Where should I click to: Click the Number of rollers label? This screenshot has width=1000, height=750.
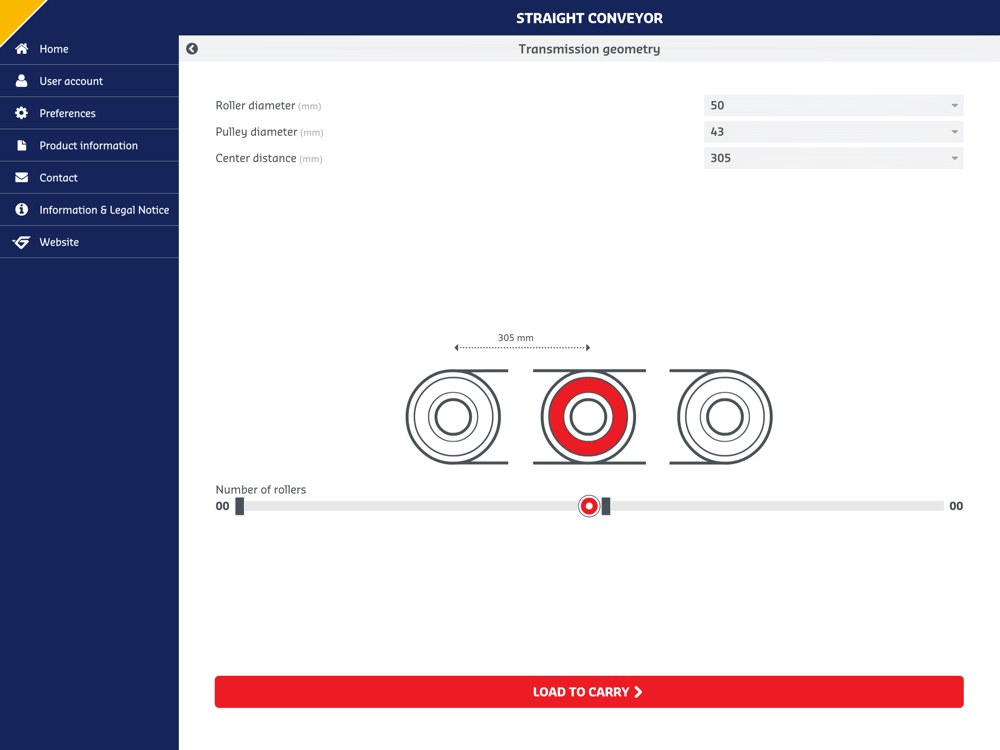(x=261, y=489)
